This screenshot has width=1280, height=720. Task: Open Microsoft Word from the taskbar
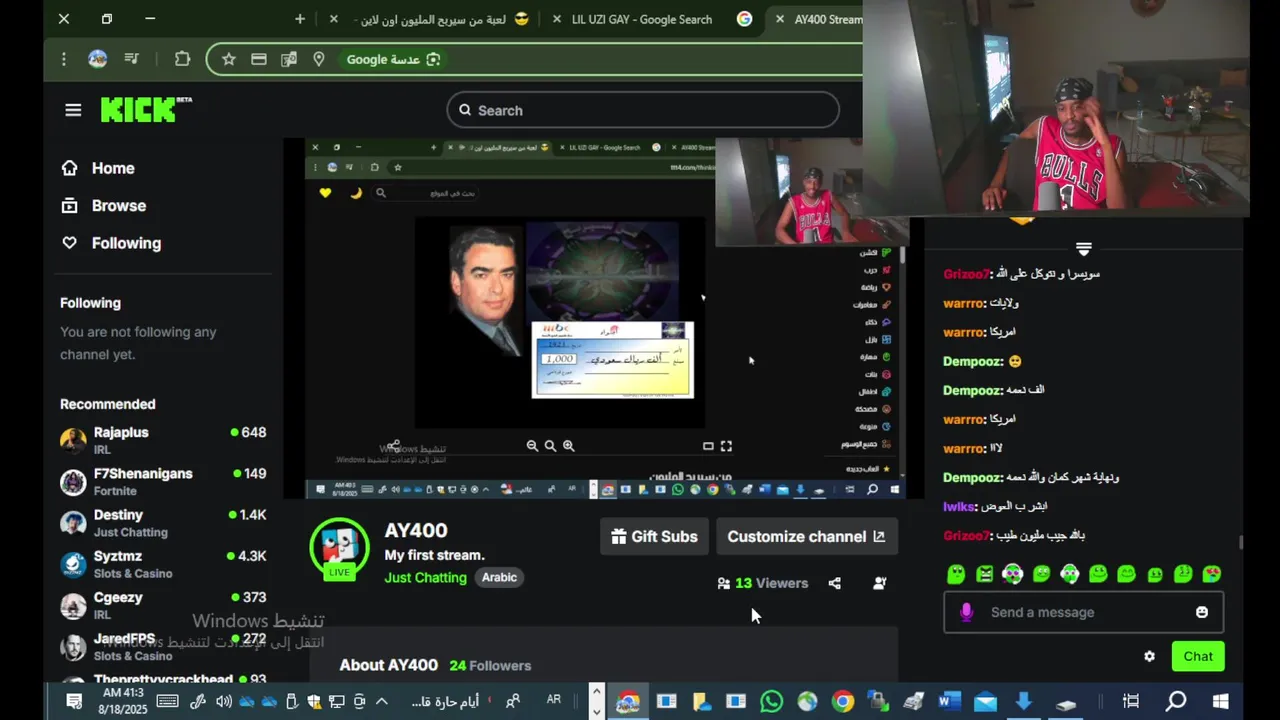click(x=950, y=701)
